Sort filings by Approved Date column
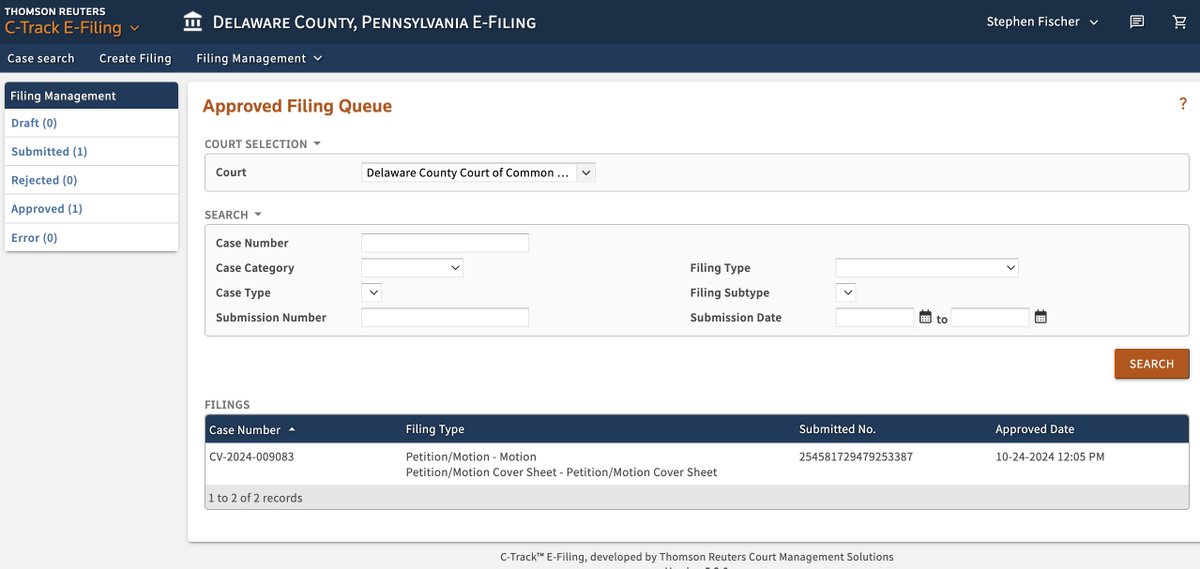The image size is (1200, 569). pyautogui.click(x=1035, y=429)
